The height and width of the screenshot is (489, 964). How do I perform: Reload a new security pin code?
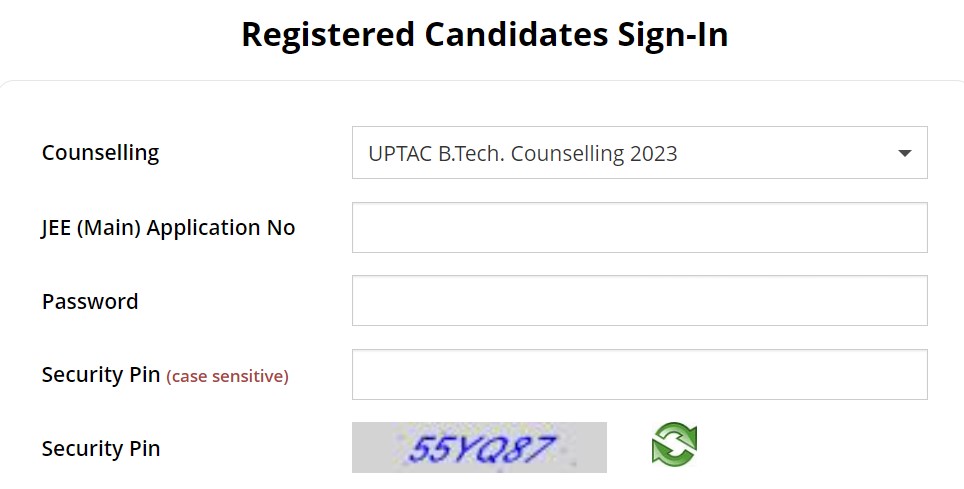click(x=674, y=445)
